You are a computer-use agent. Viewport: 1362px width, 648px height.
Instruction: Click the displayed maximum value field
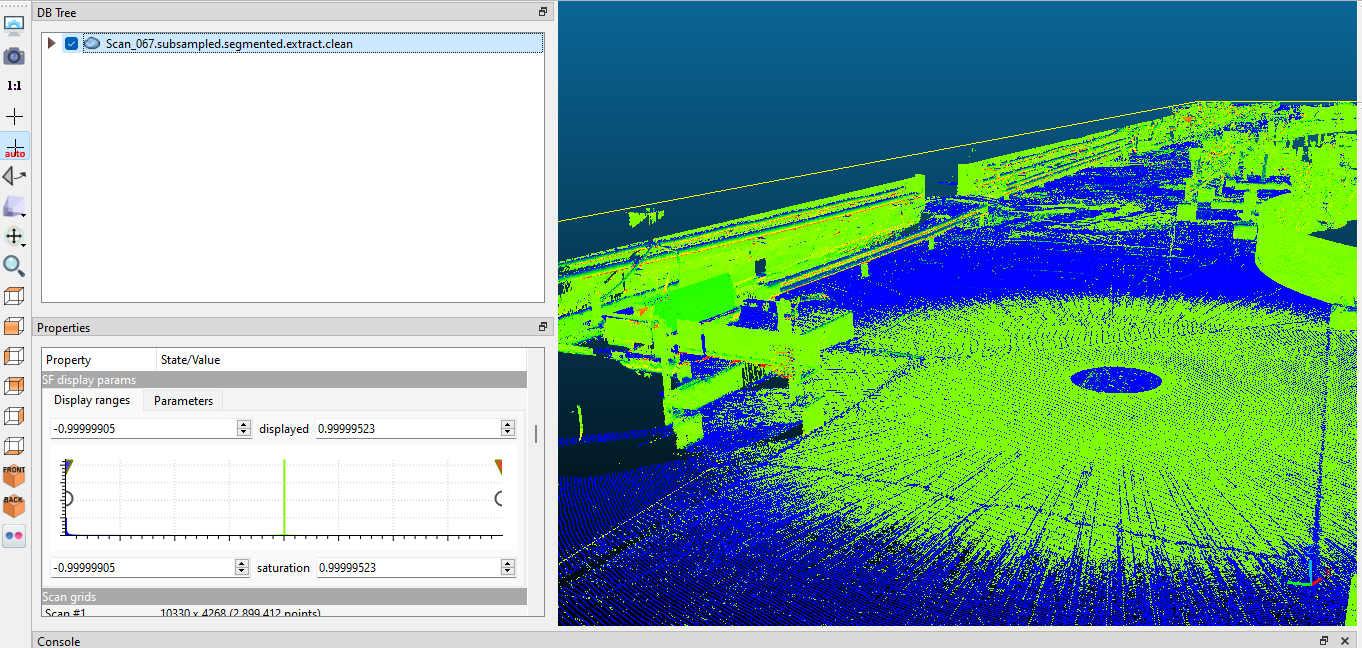[x=408, y=428]
